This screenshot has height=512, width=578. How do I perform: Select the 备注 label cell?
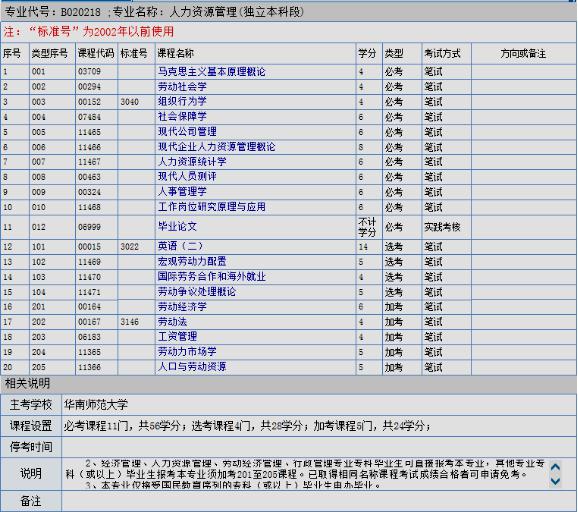[x=31, y=501]
